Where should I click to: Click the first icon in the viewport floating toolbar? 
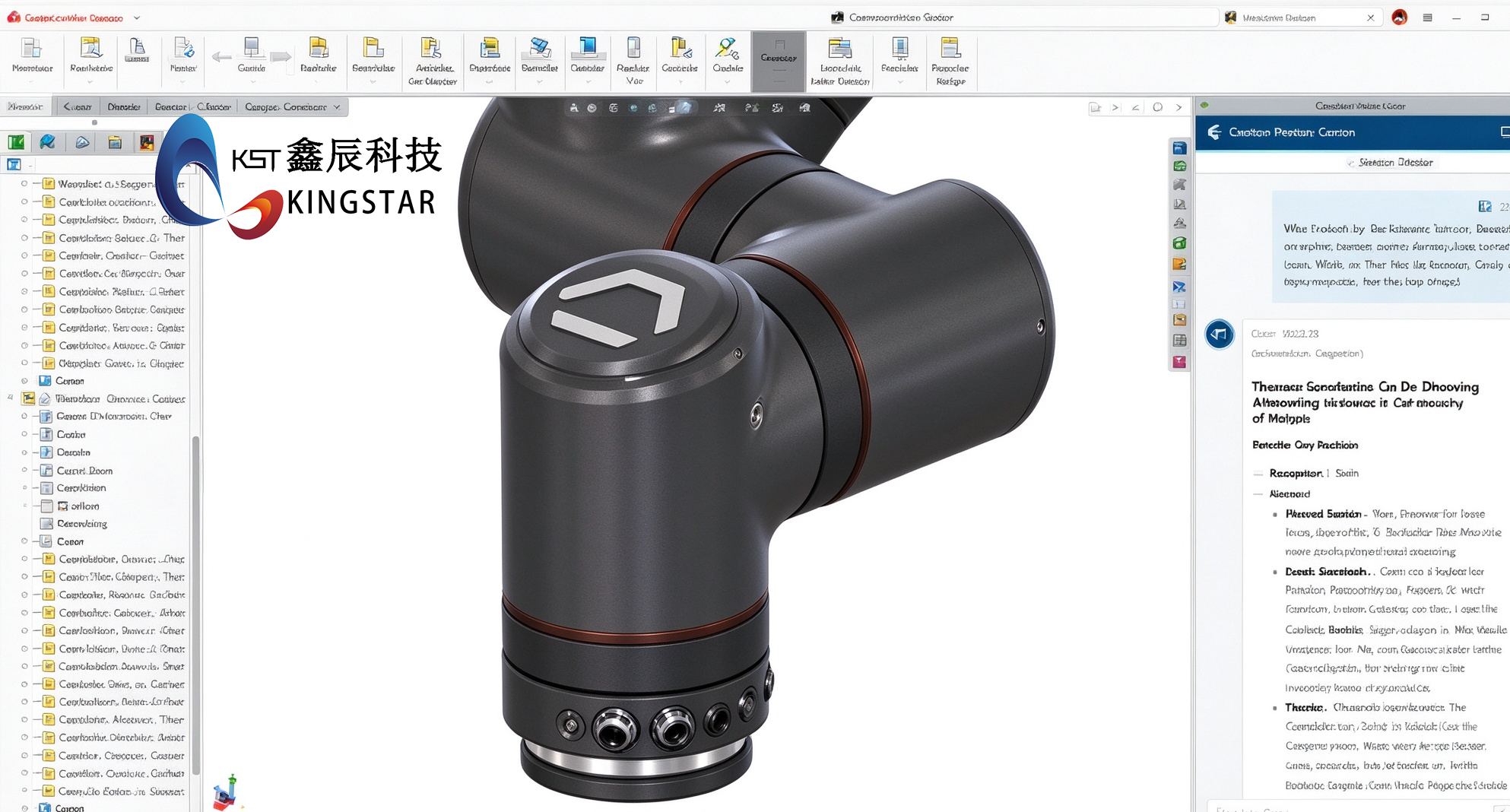(574, 108)
